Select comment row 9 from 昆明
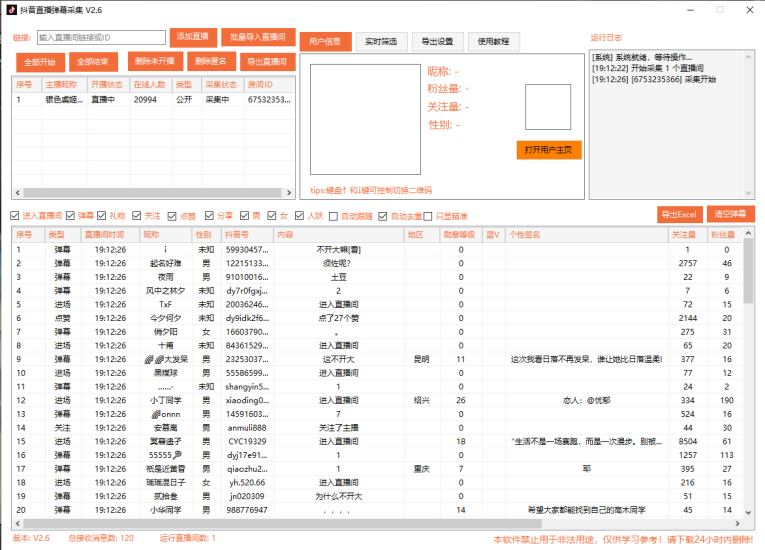765x550 pixels. coord(378,359)
